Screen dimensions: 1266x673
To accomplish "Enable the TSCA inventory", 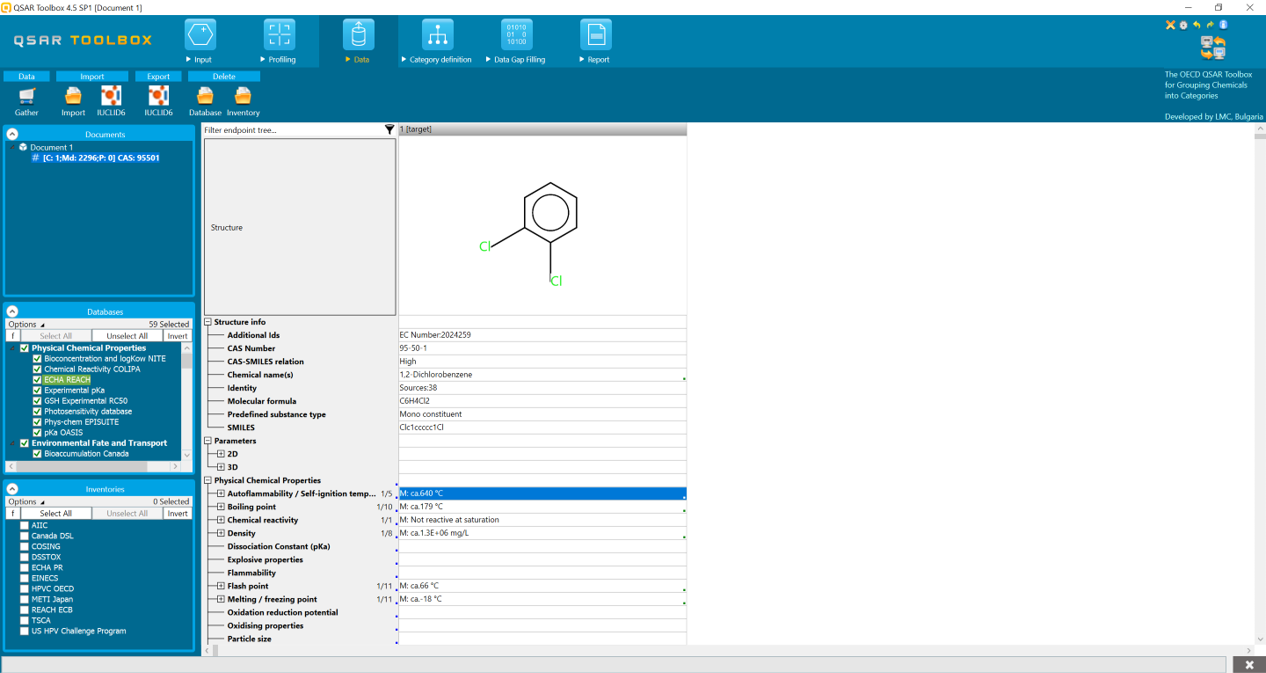I will tap(23, 620).
